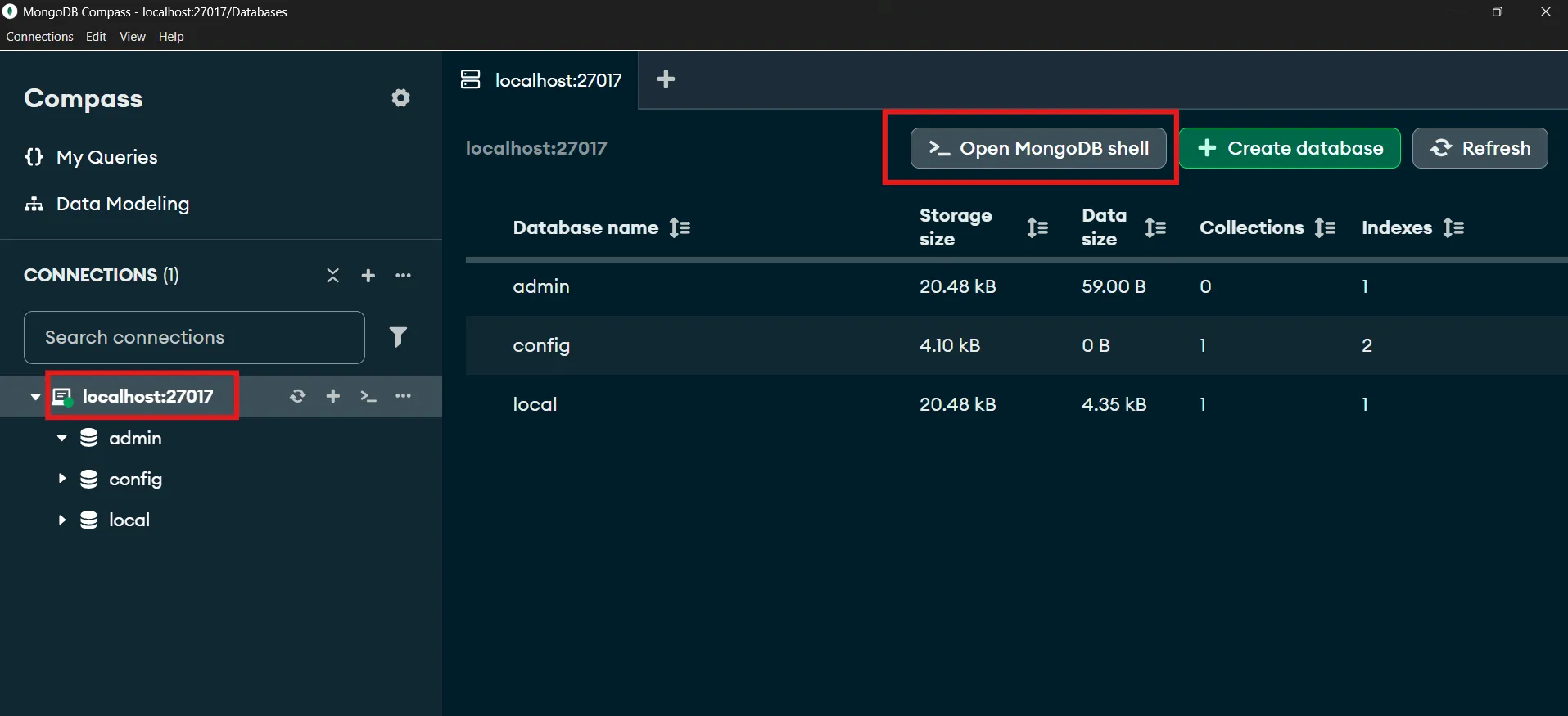Open connections filter funnel icon
This screenshot has height=716, width=1568.
click(398, 337)
